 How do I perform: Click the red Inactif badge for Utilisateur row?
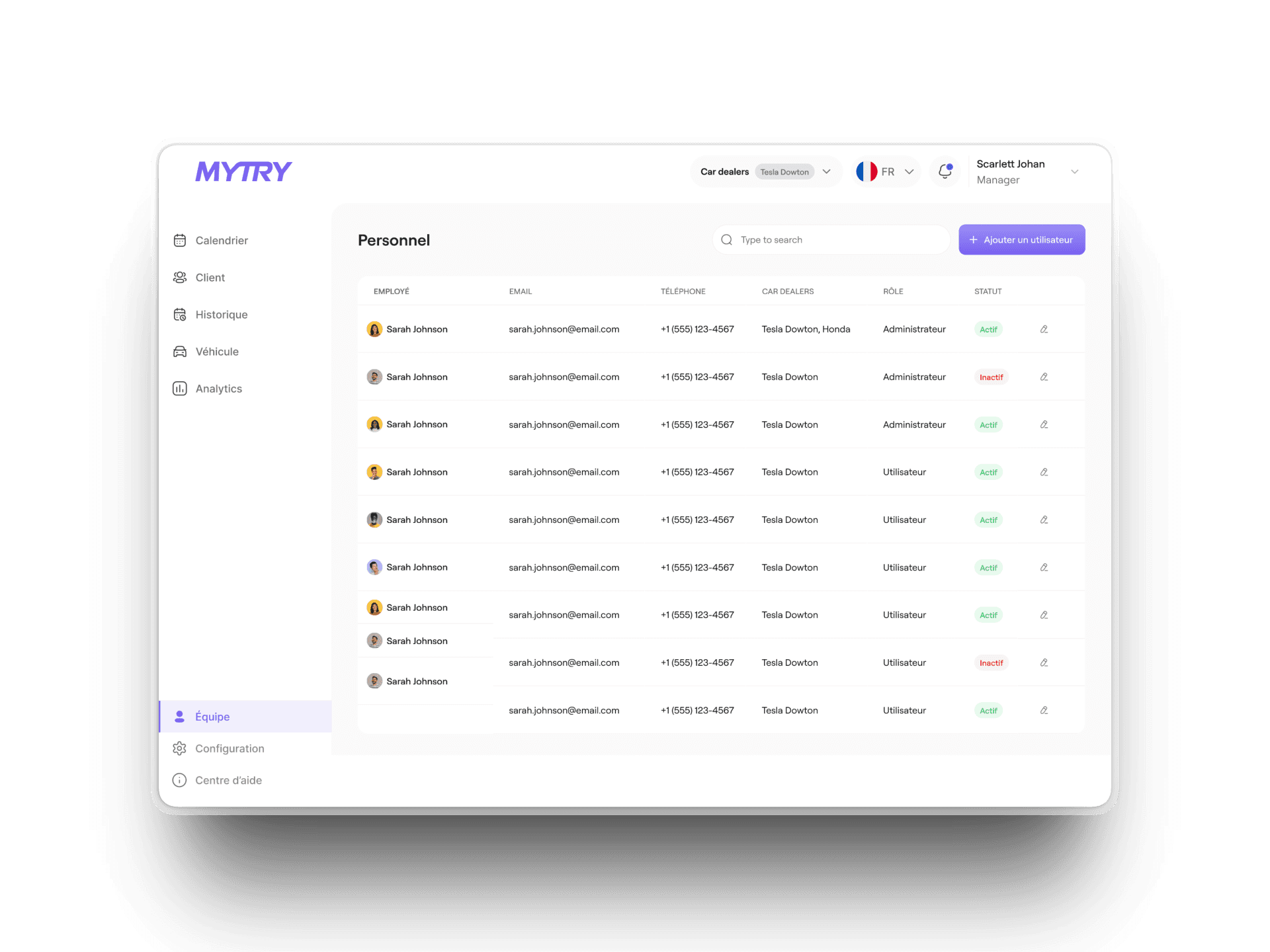click(x=991, y=663)
